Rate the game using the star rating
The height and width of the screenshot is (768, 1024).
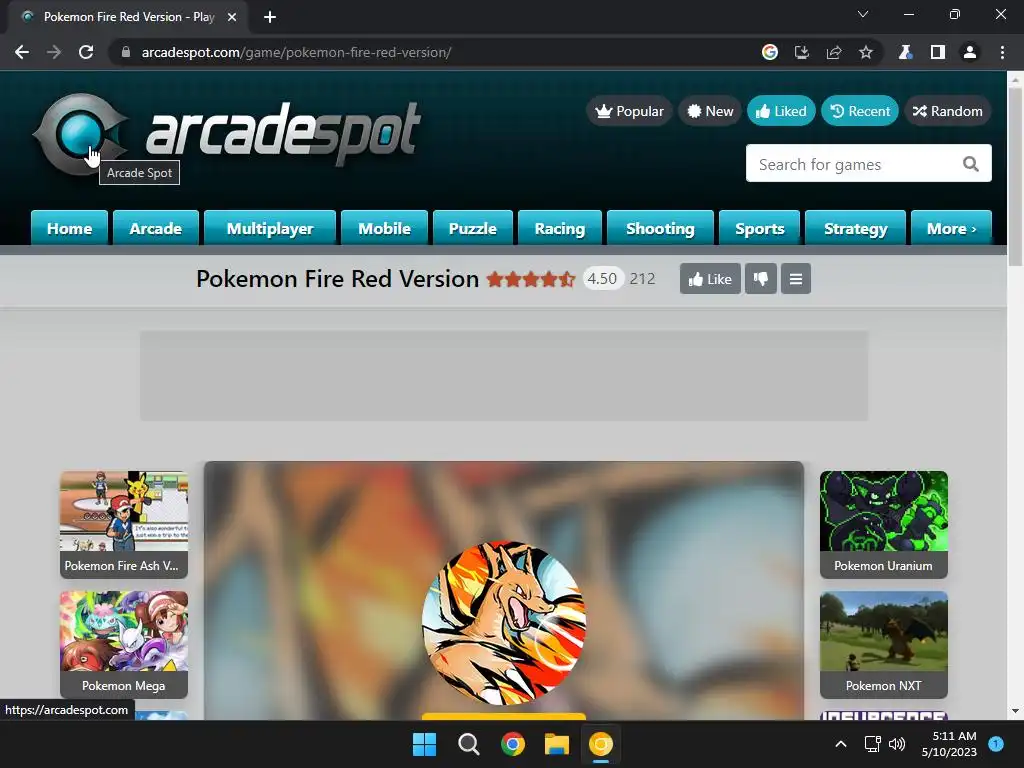click(x=531, y=279)
